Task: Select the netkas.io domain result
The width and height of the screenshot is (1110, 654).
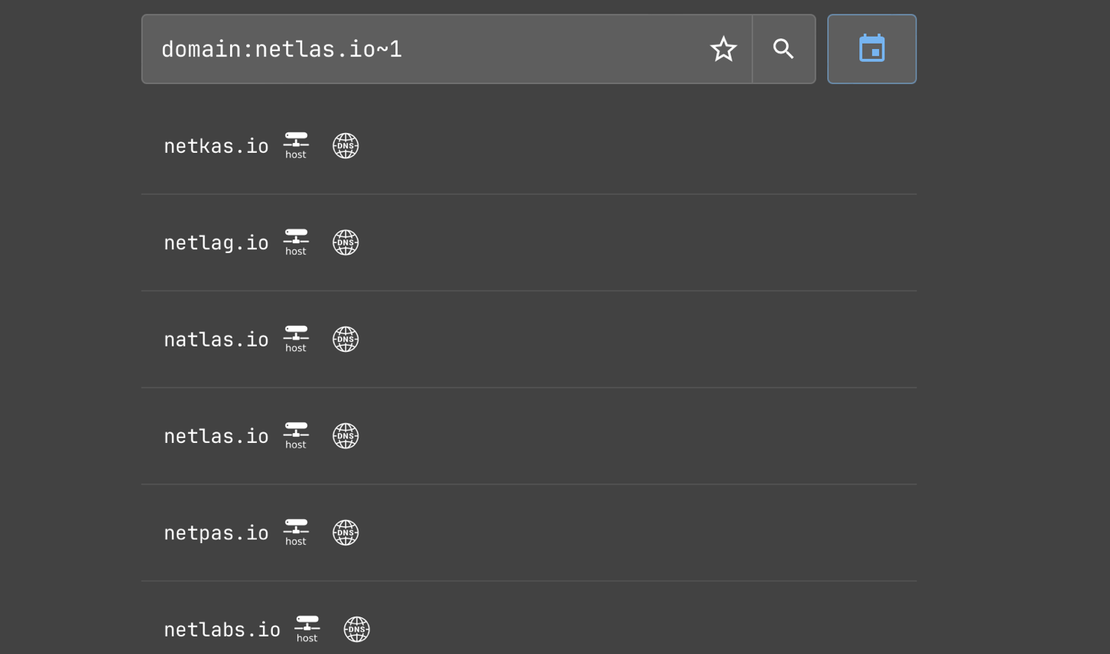Action: [216, 145]
